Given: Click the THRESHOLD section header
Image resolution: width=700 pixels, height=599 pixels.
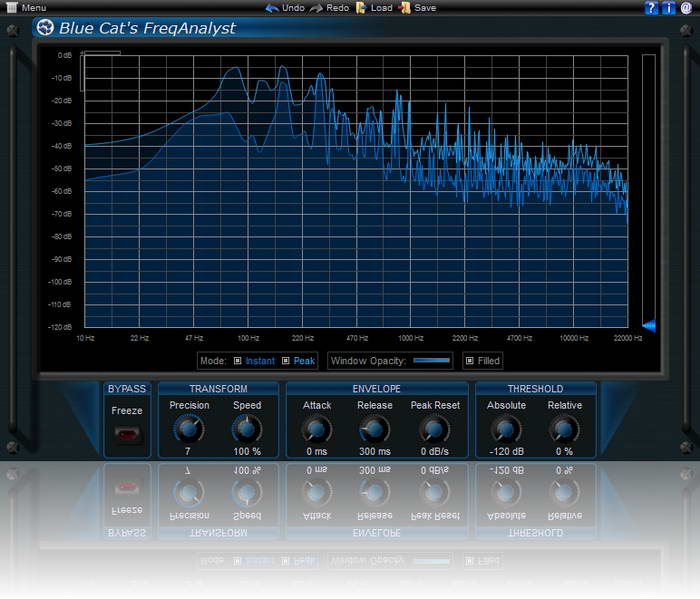Looking at the screenshot, I should (535, 389).
